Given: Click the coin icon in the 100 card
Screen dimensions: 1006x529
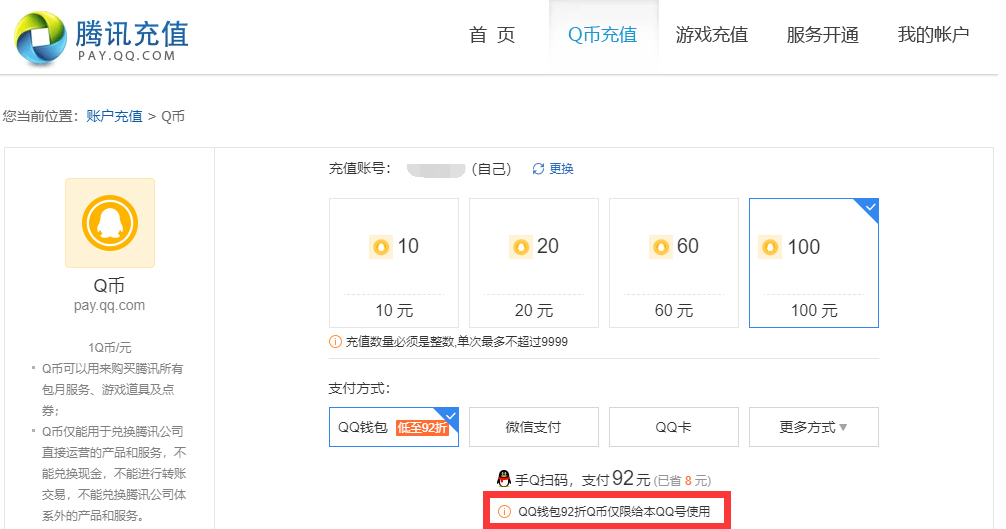Looking at the screenshot, I should click(770, 247).
